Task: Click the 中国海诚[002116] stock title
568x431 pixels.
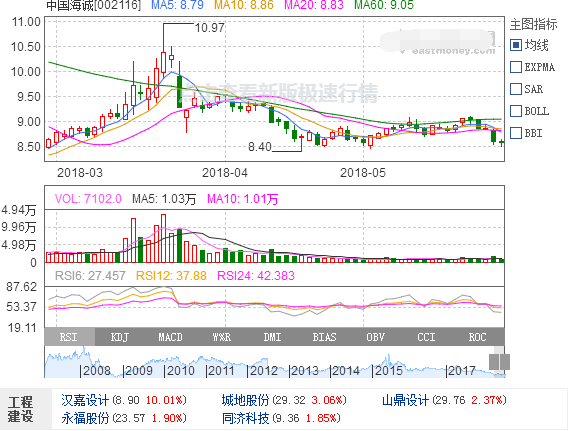Action: tap(93, 5)
